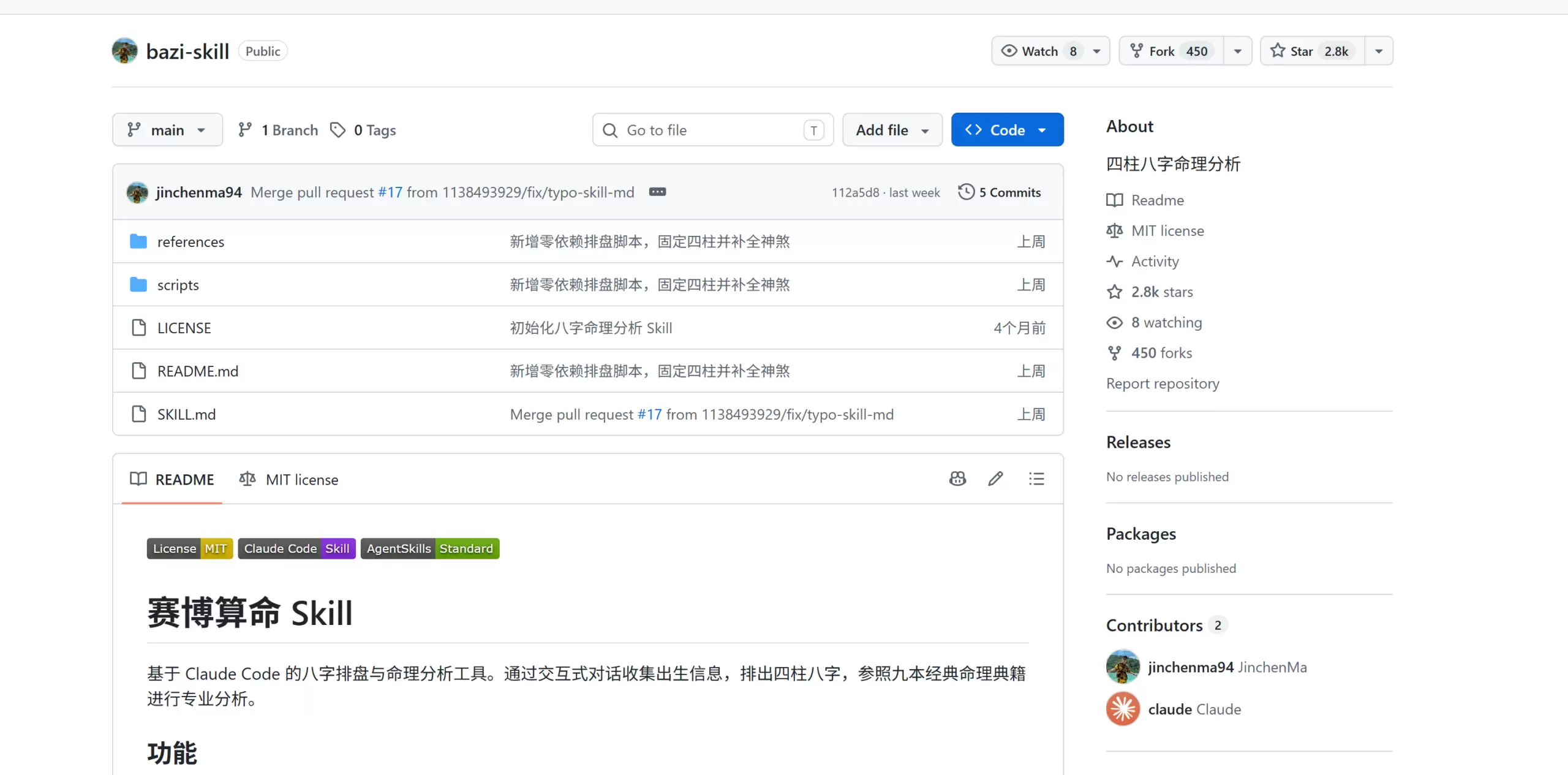1568x775 pixels.
Task: Click the claude contributor avatar
Action: click(x=1123, y=709)
